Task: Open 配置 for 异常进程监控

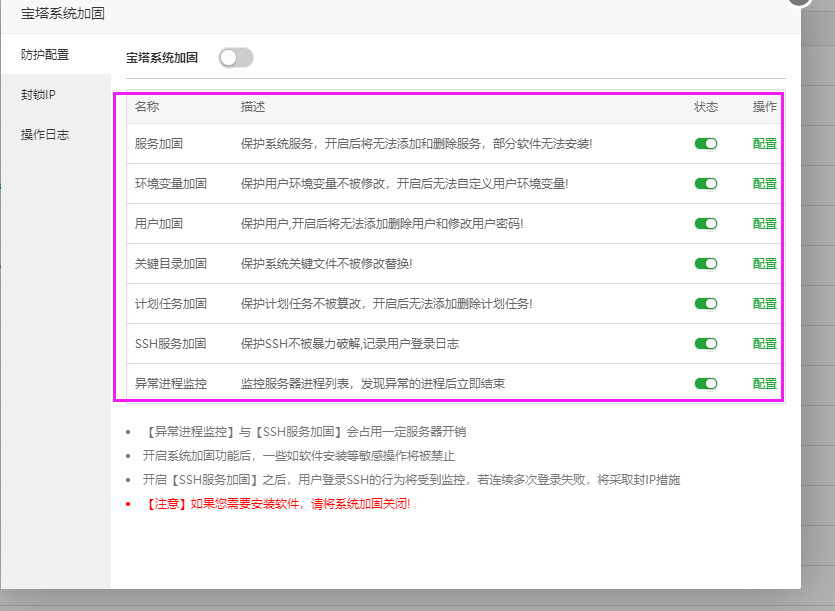Action: tap(763, 383)
